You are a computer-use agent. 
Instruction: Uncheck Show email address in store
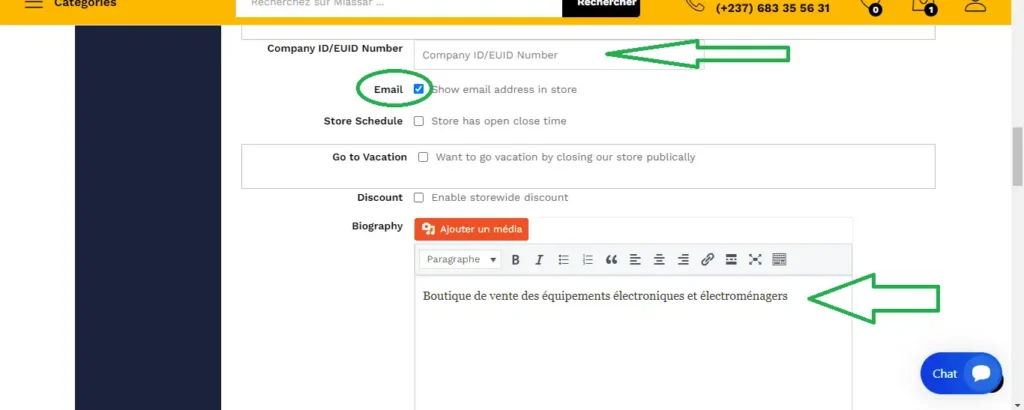419,89
